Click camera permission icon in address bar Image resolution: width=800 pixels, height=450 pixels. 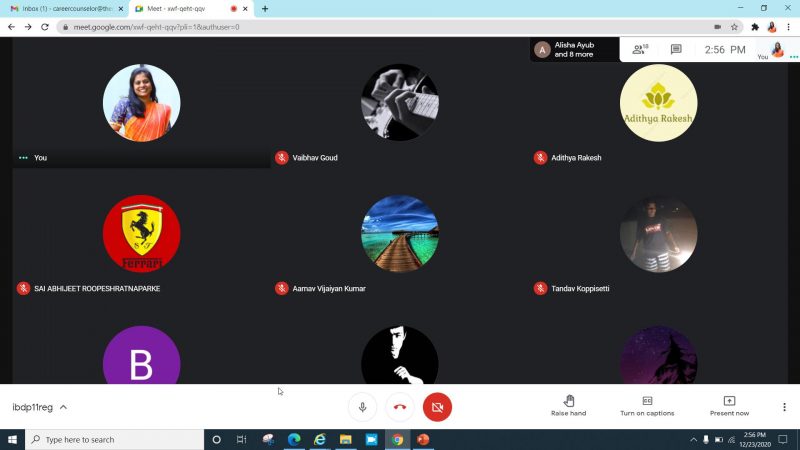pyautogui.click(x=717, y=27)
